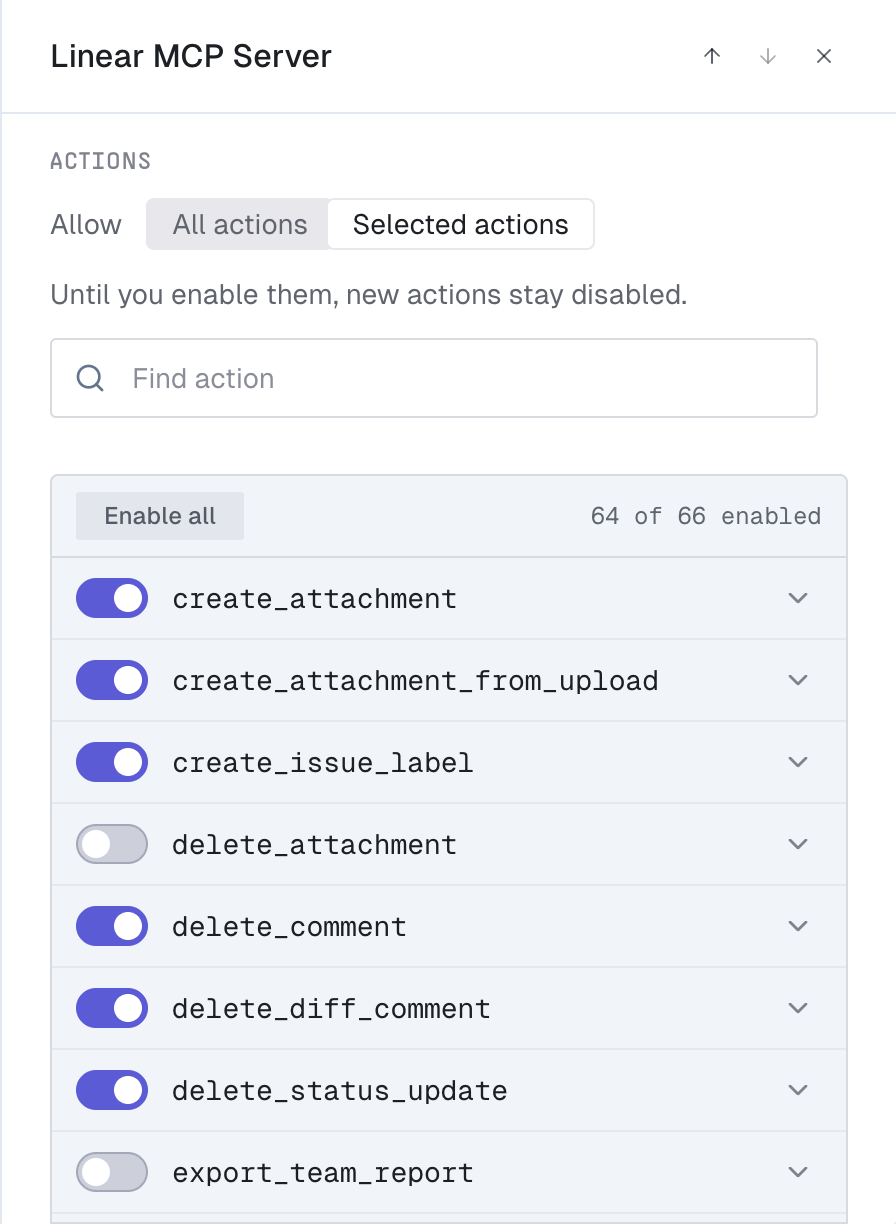Expand delete_diff_comment chevron
The image size is (896, 1224).
click(x=797, y=1008)
